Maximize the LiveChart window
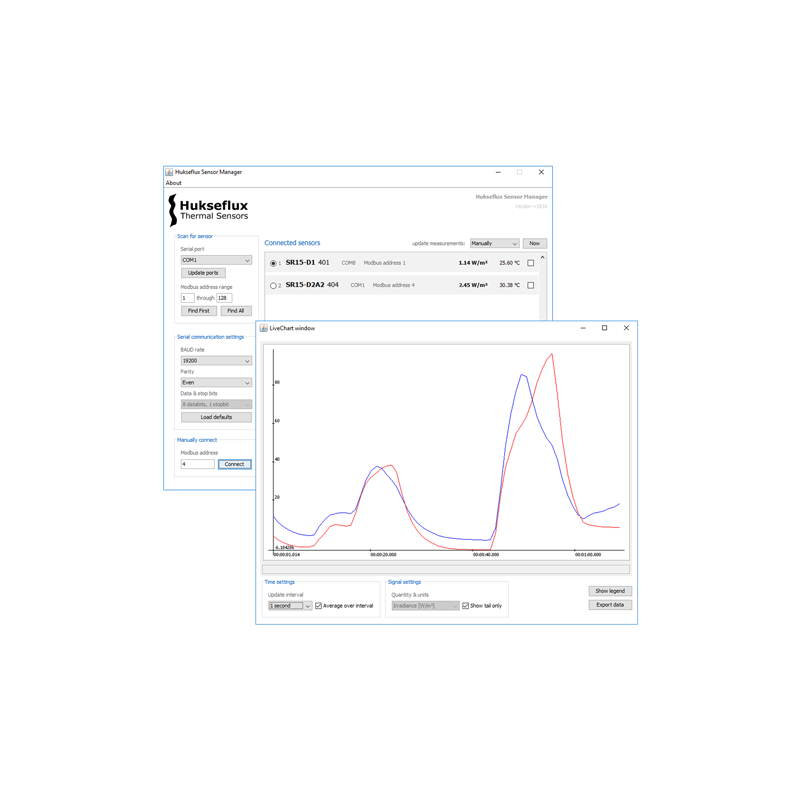The height and width of the screenshot is (800, 800). (604, 328)
